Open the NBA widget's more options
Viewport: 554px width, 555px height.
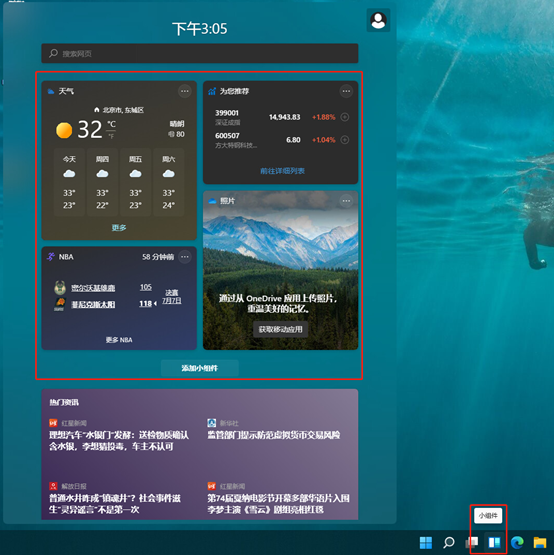tap(185, 257)
